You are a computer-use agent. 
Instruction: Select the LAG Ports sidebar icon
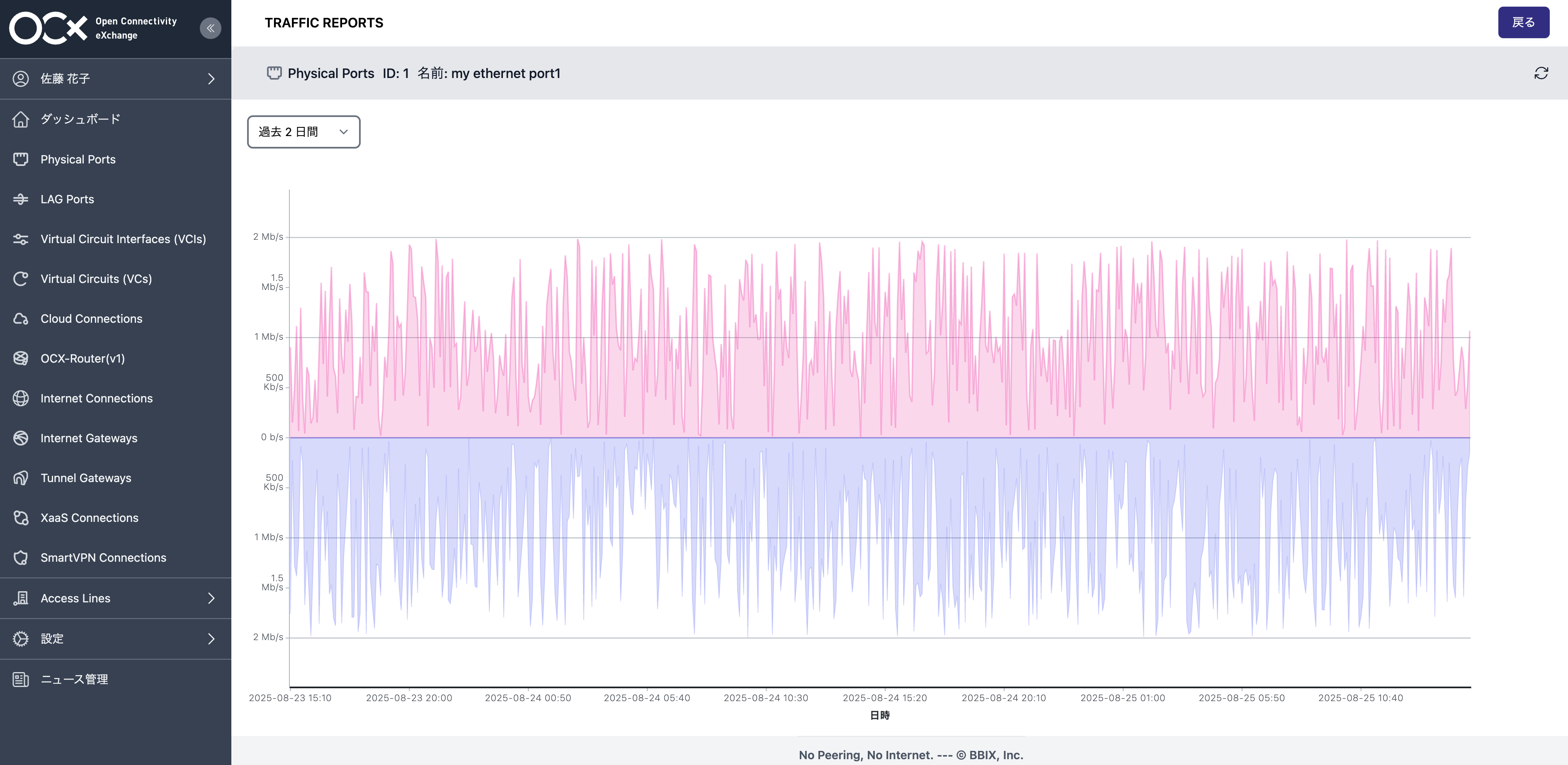21,199
